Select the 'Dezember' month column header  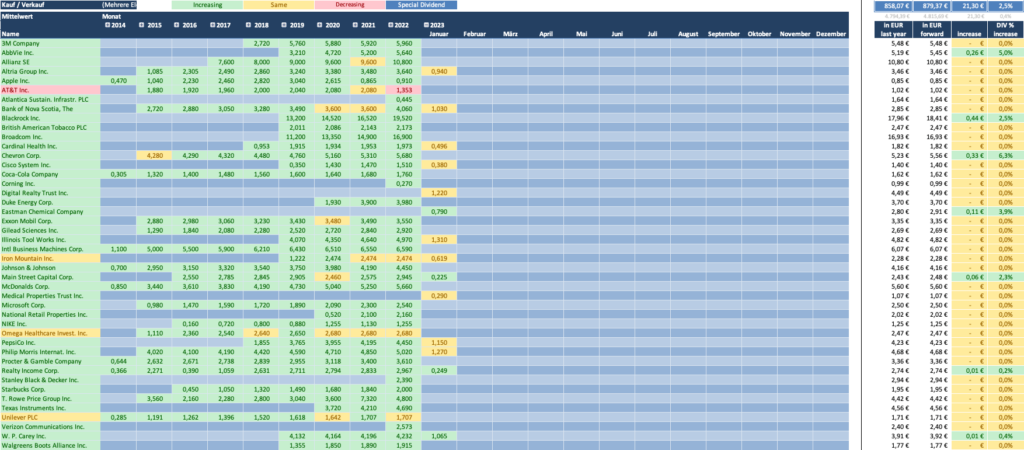(x=831, y=34)
